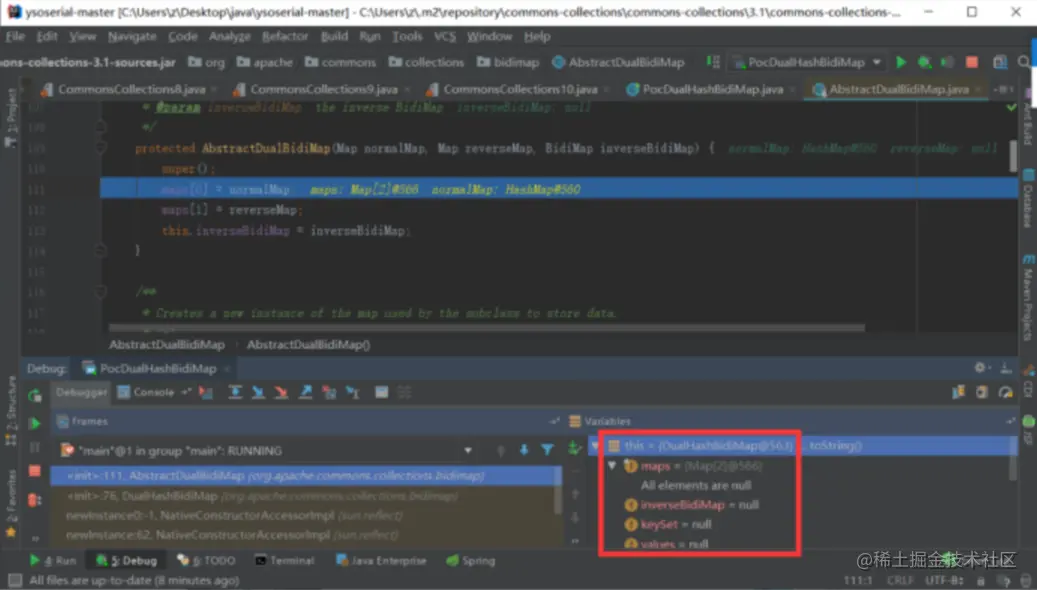Click the Step Into icon
1037x590 pixels.
[258, 392]
